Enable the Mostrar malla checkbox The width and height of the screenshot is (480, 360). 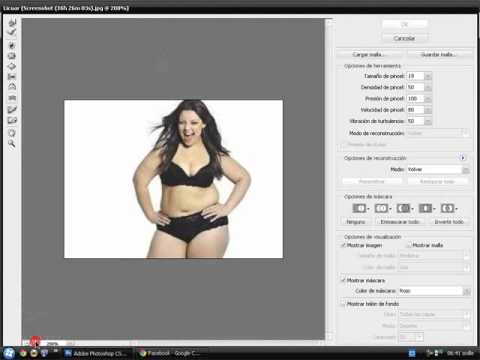coord(409,245)
